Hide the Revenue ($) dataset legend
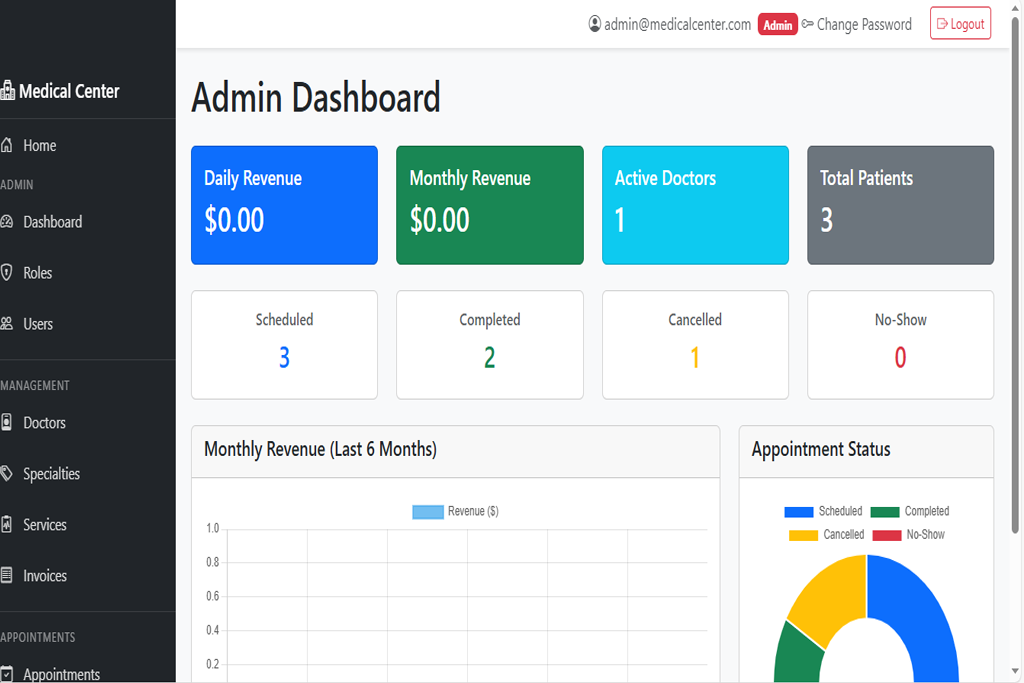The height and width of the screenshot is (683, 1024). coord(455,511)
